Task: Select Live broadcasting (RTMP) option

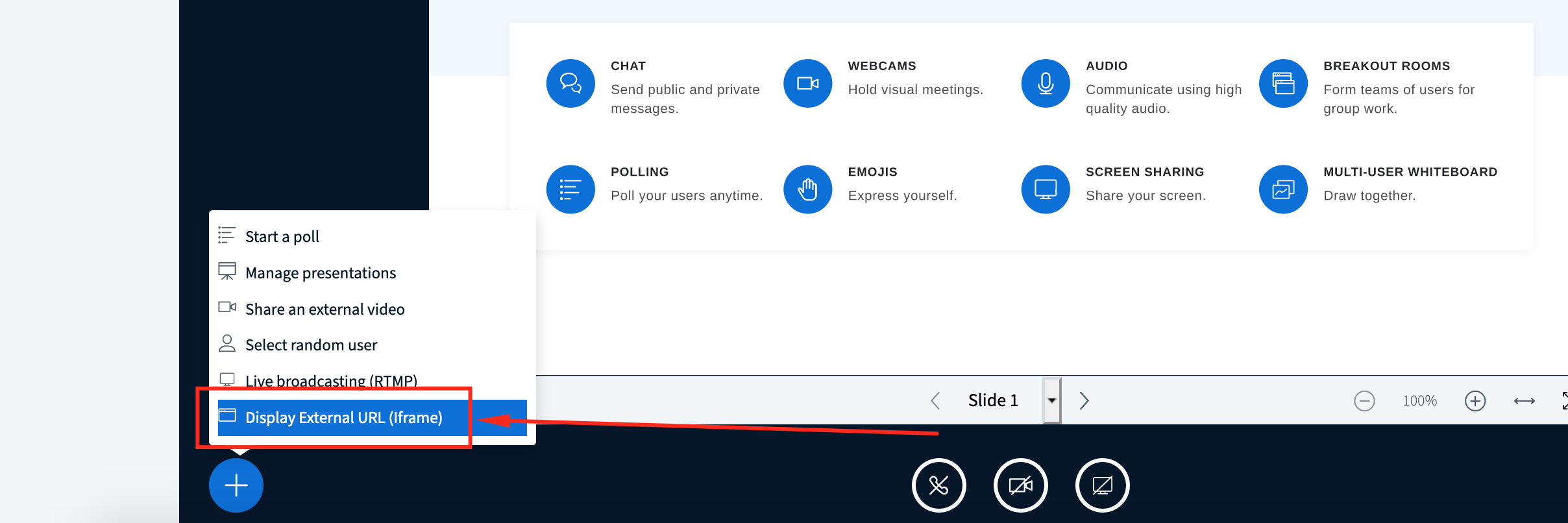Action: click(373, 380)
